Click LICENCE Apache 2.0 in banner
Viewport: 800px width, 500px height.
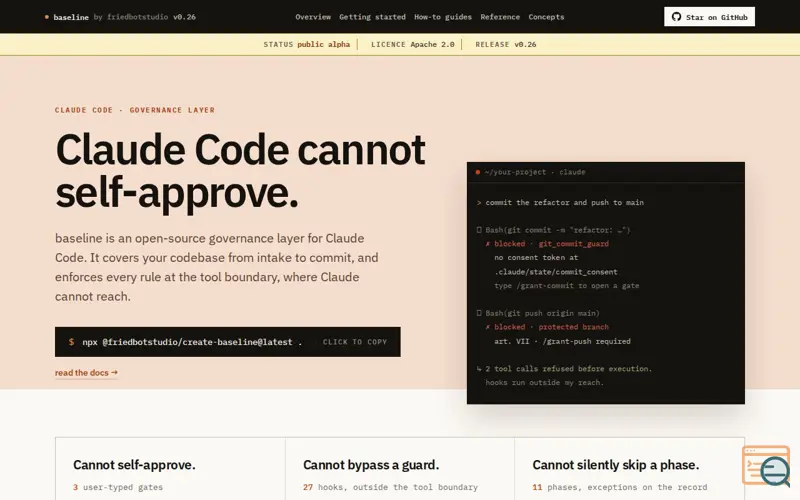point(412,44)
